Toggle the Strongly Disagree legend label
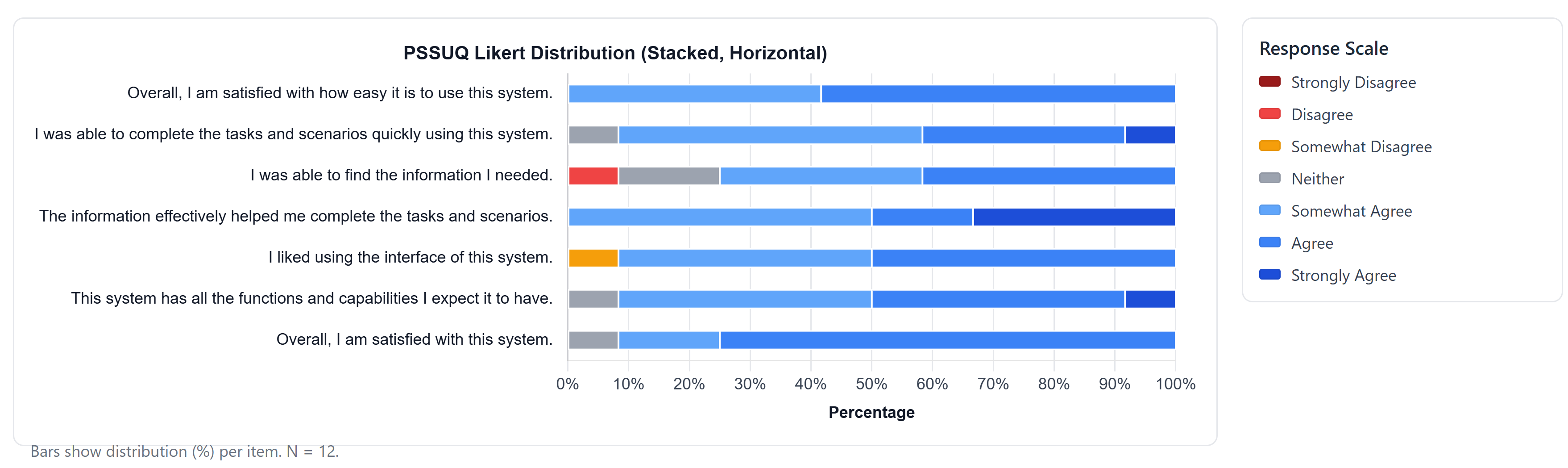This screenshot has width=1568, height=468. point(1353,82)
